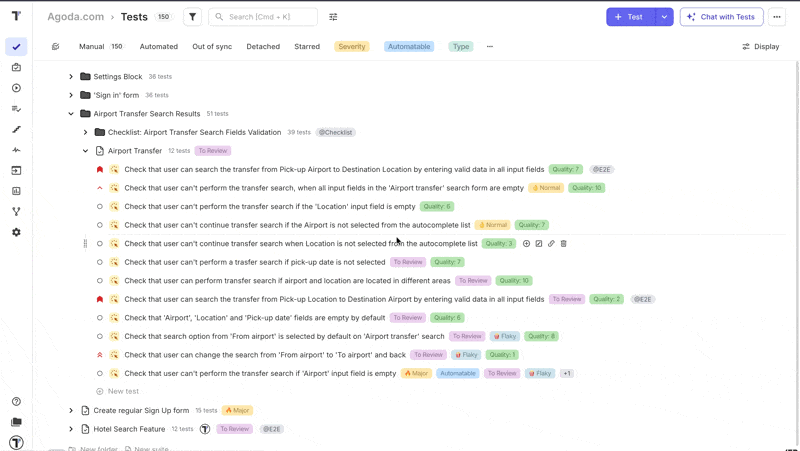Open the help question mark icon
The image size is (800, 451).
(16, 402)
